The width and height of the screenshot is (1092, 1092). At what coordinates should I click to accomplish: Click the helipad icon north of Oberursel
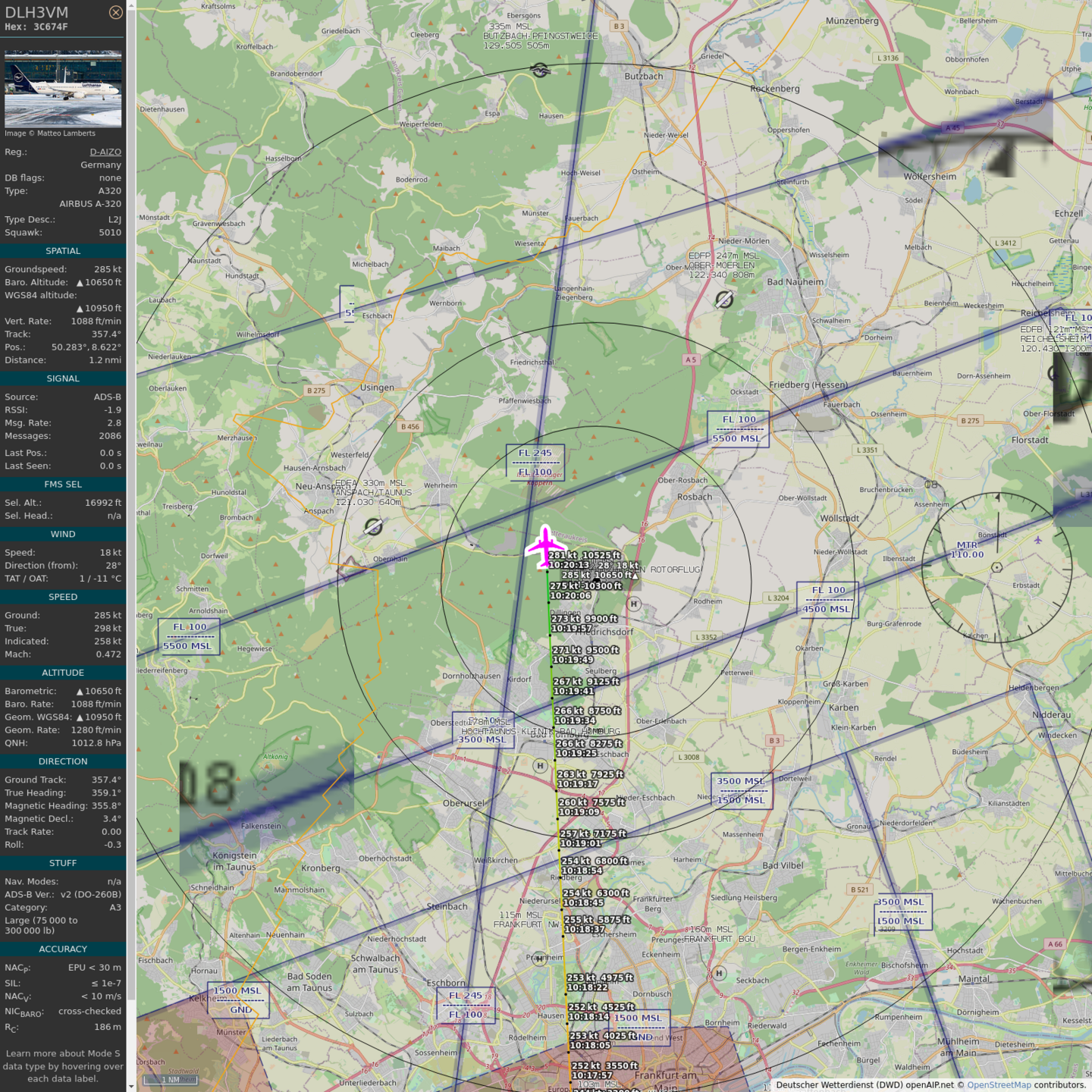pos(540,766)
